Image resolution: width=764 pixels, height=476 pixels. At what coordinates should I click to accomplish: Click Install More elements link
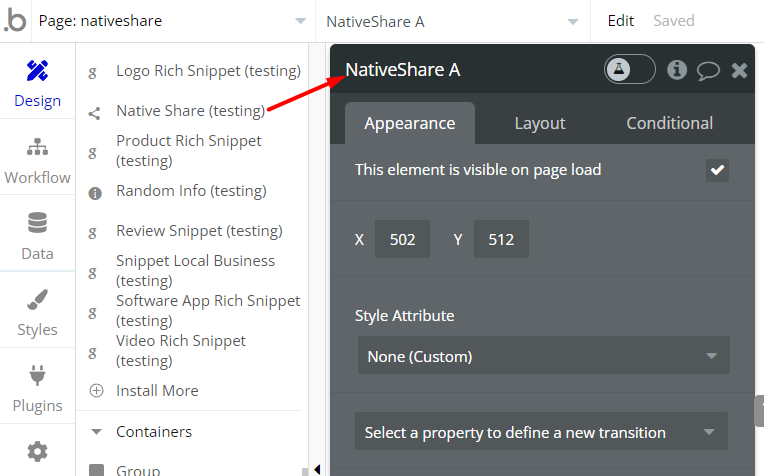point(156,391)
